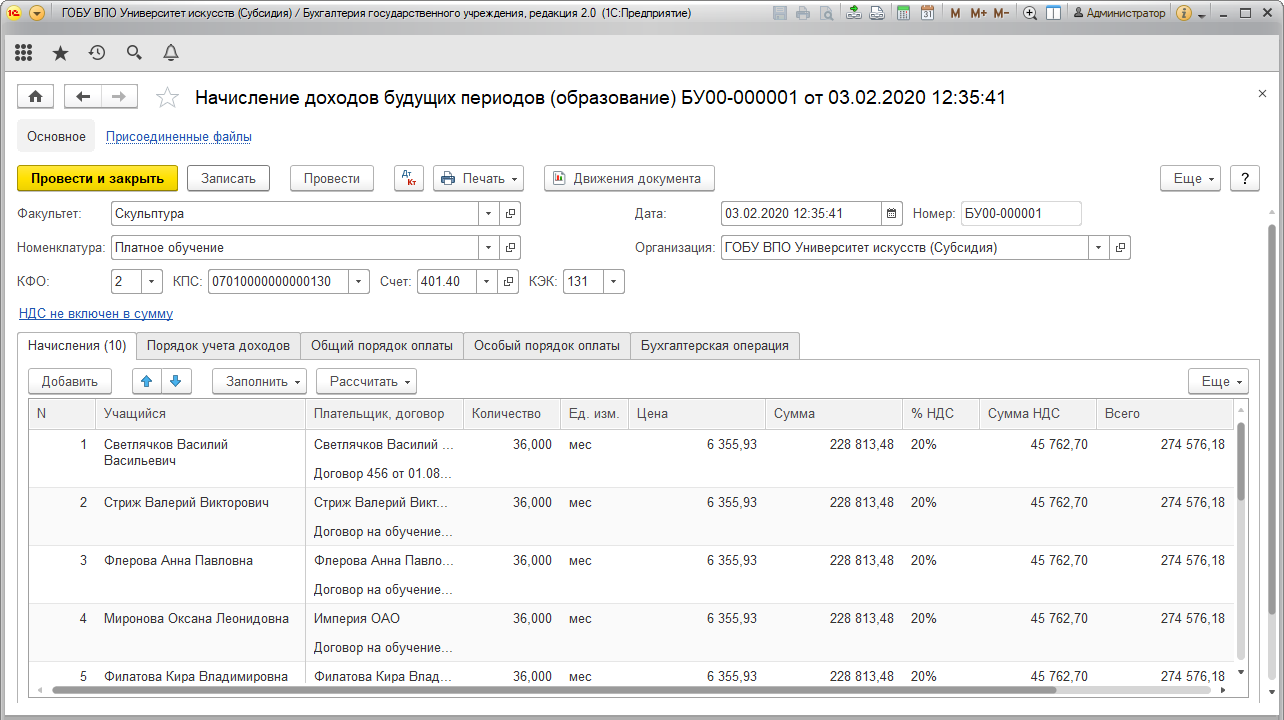Open the НДС не включен в сумму link
Image resolution: width=1284 pixels, height=720 pixels.
[96, 314]
